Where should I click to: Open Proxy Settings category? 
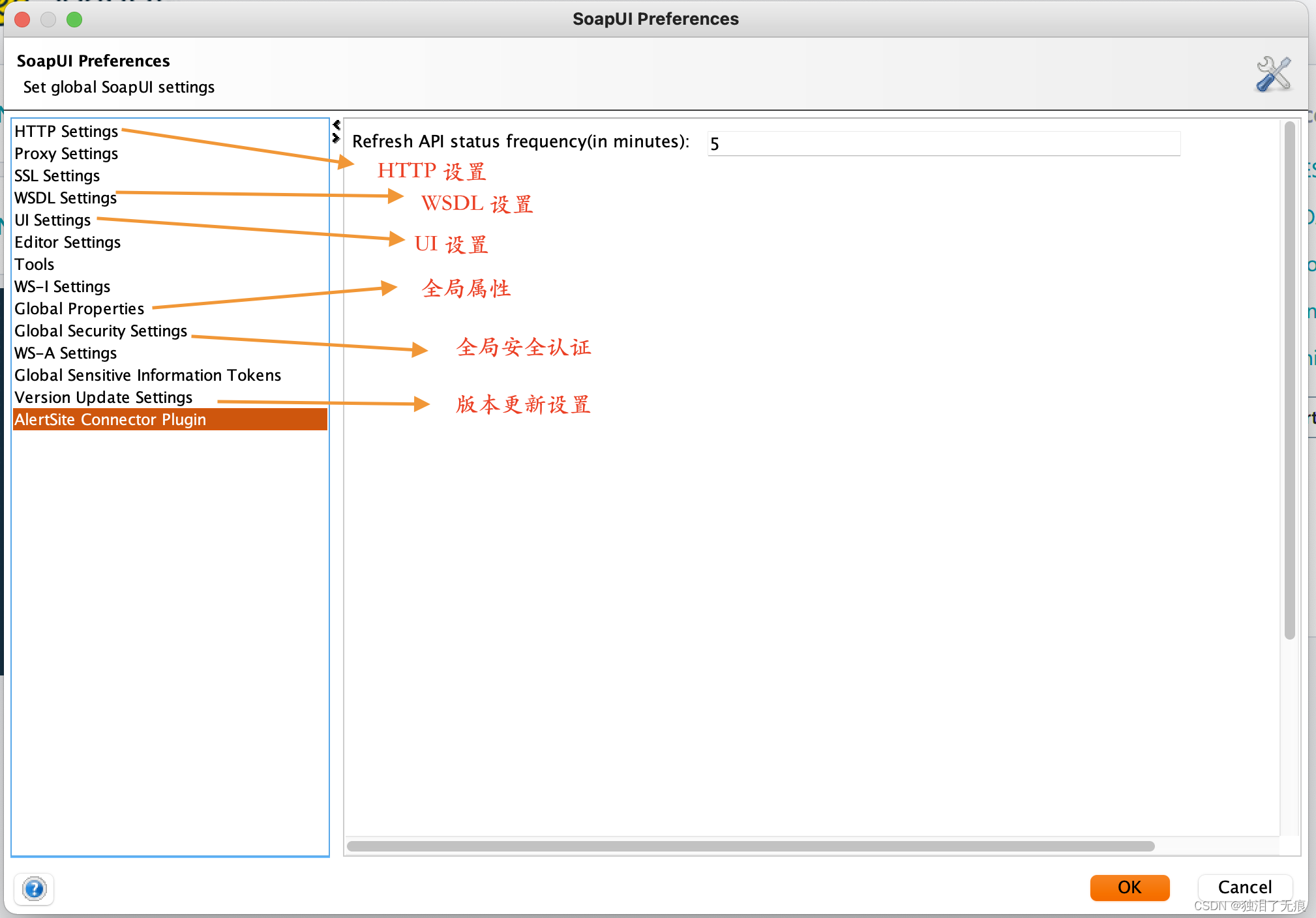[66, 154]
